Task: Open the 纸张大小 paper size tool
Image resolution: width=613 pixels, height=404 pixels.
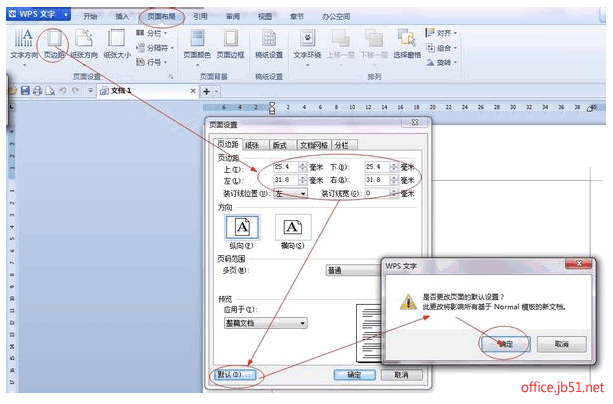Action: (117, 44)
